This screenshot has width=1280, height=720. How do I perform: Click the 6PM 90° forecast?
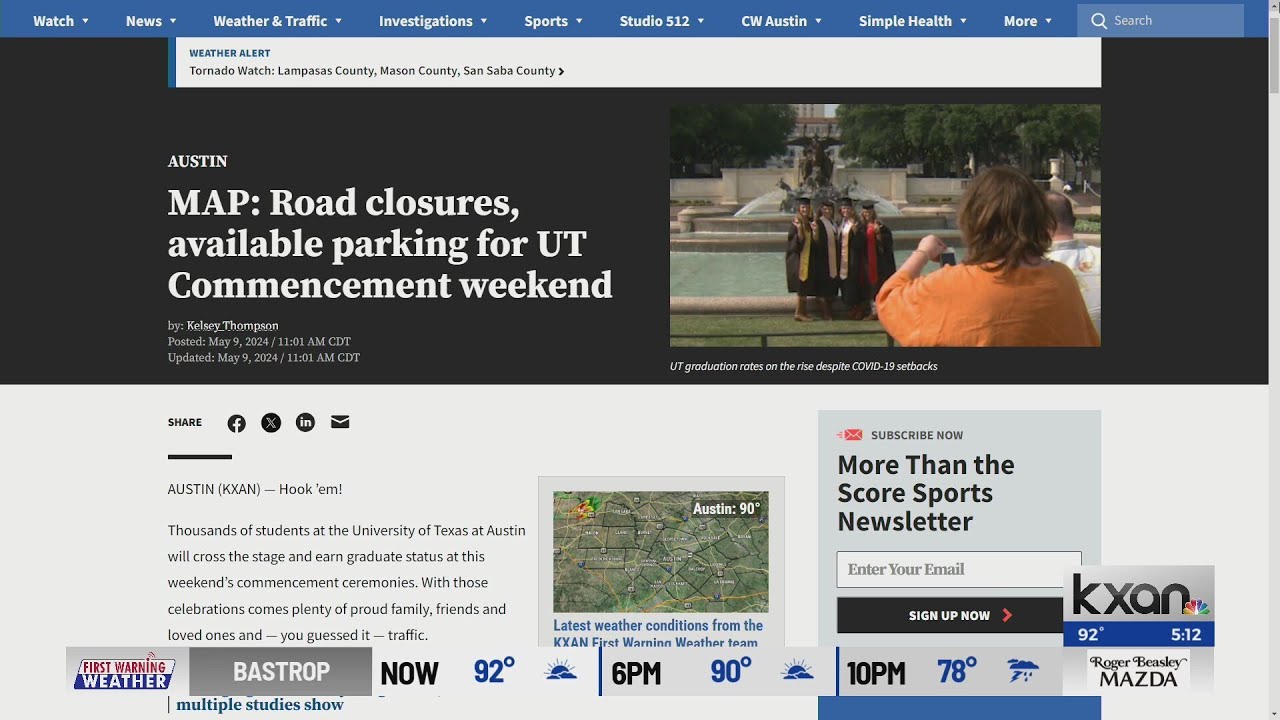pyautogui.click(x=731, y=671)
